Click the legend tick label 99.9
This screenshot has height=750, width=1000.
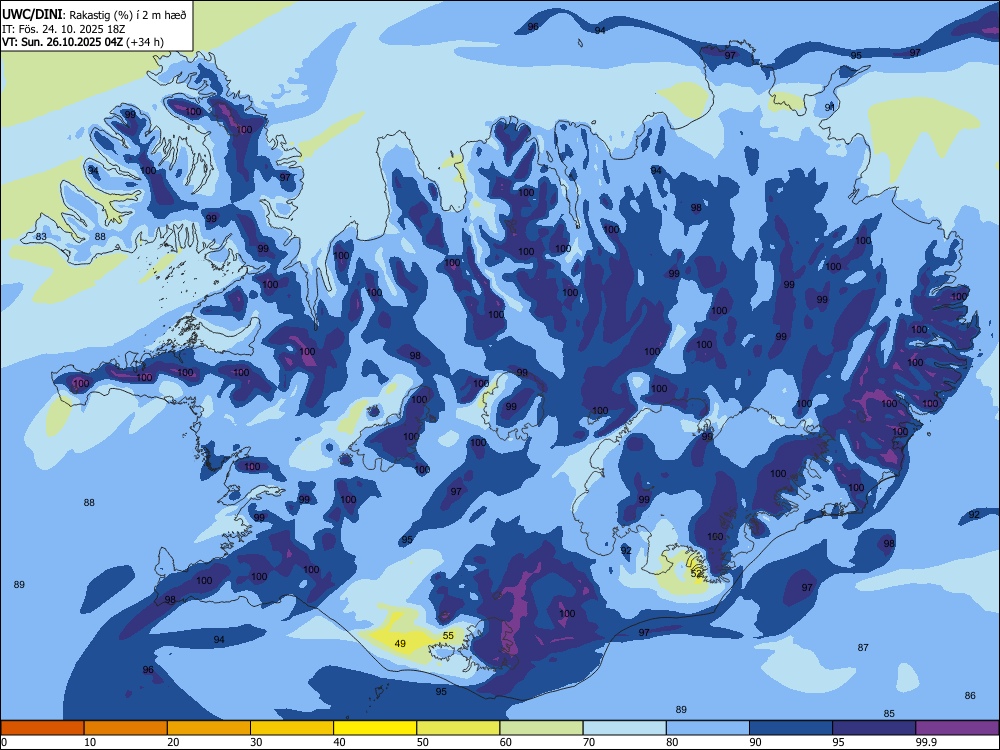925,742
